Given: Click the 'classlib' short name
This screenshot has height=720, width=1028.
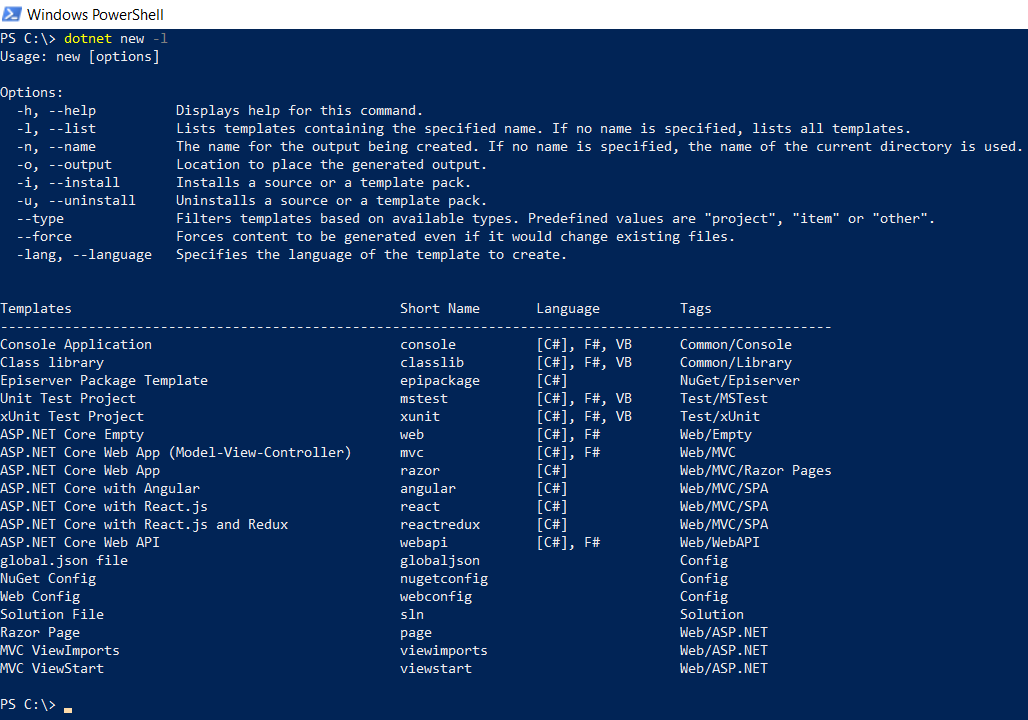Looking at the screenshot, I should [432, 363].
